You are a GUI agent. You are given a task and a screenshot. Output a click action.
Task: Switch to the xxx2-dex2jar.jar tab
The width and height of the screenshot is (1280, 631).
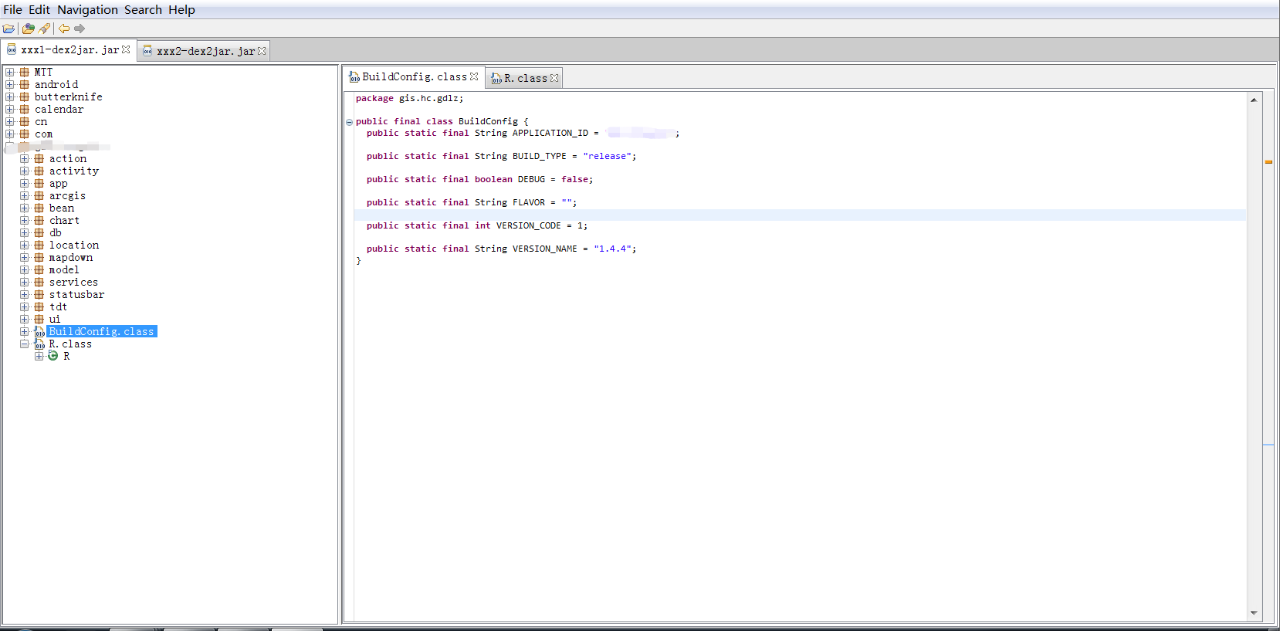click(x=205, y=51)
